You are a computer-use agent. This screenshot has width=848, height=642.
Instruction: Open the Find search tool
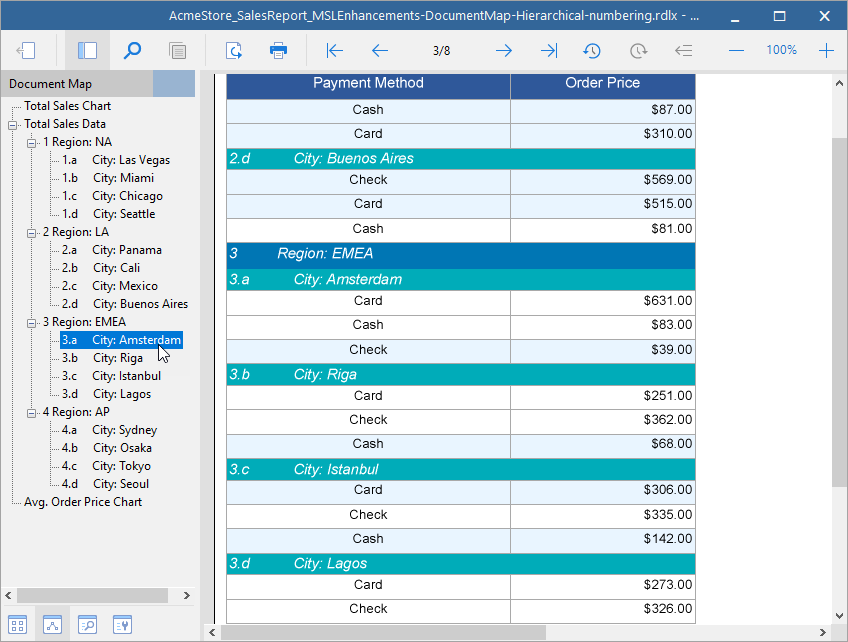click(x=132, y=50)
